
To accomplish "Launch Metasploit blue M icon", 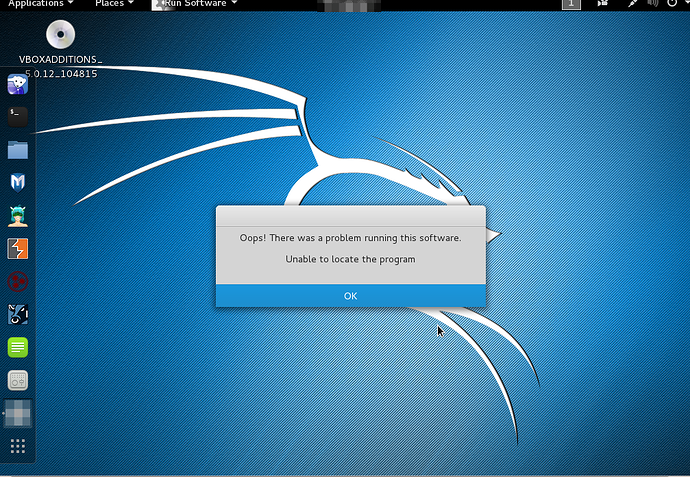I will click(x=18, y=183).
